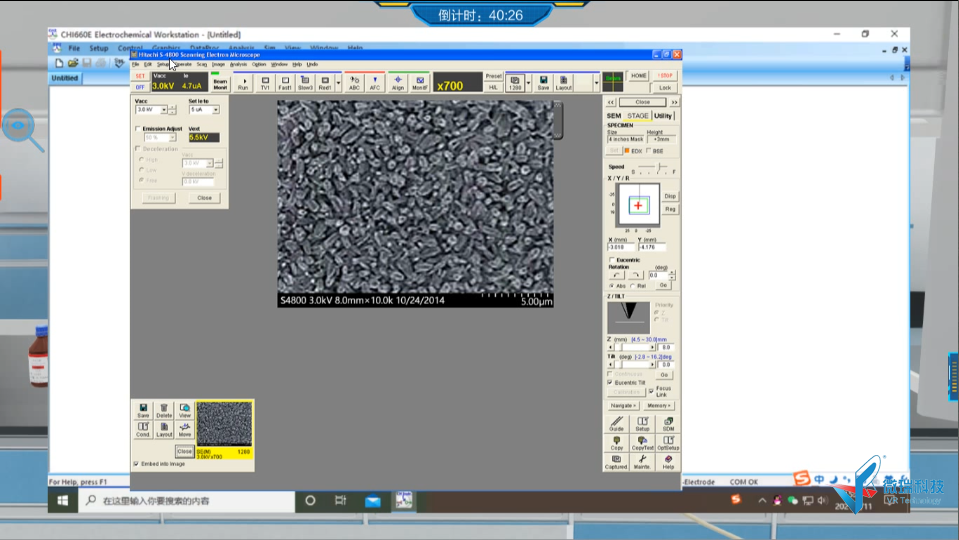Toggle the Emission Adjust checkbox

point(138,128)
